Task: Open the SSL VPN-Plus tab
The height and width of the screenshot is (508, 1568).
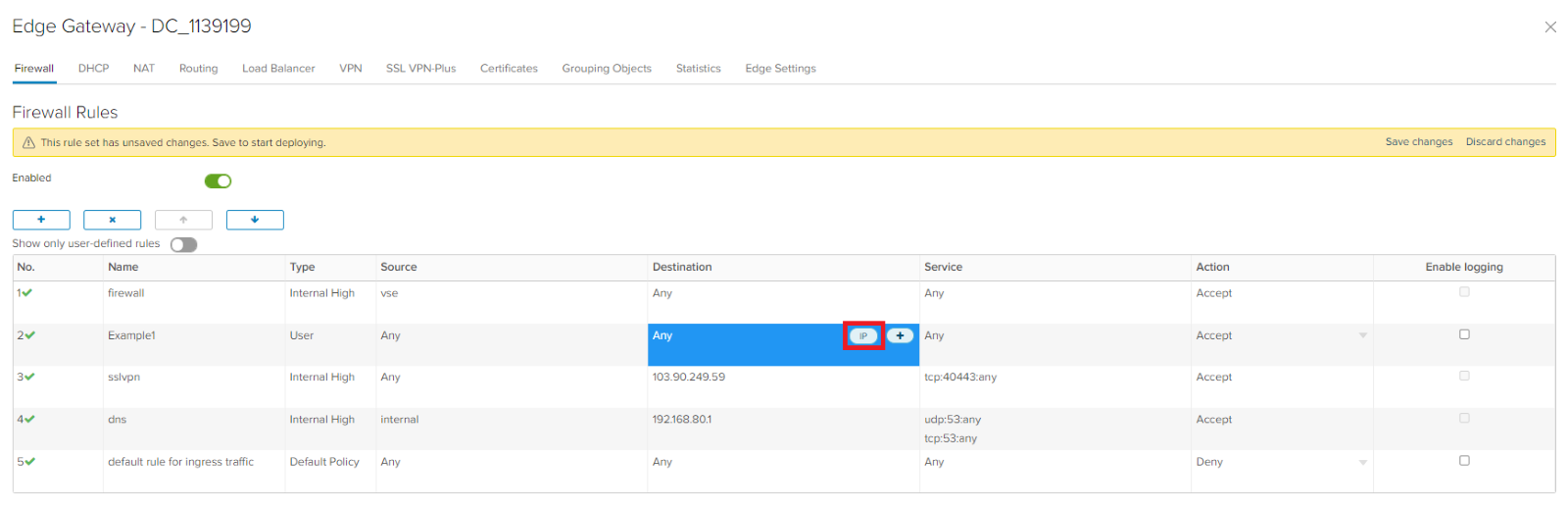Action: coord(420,69)
